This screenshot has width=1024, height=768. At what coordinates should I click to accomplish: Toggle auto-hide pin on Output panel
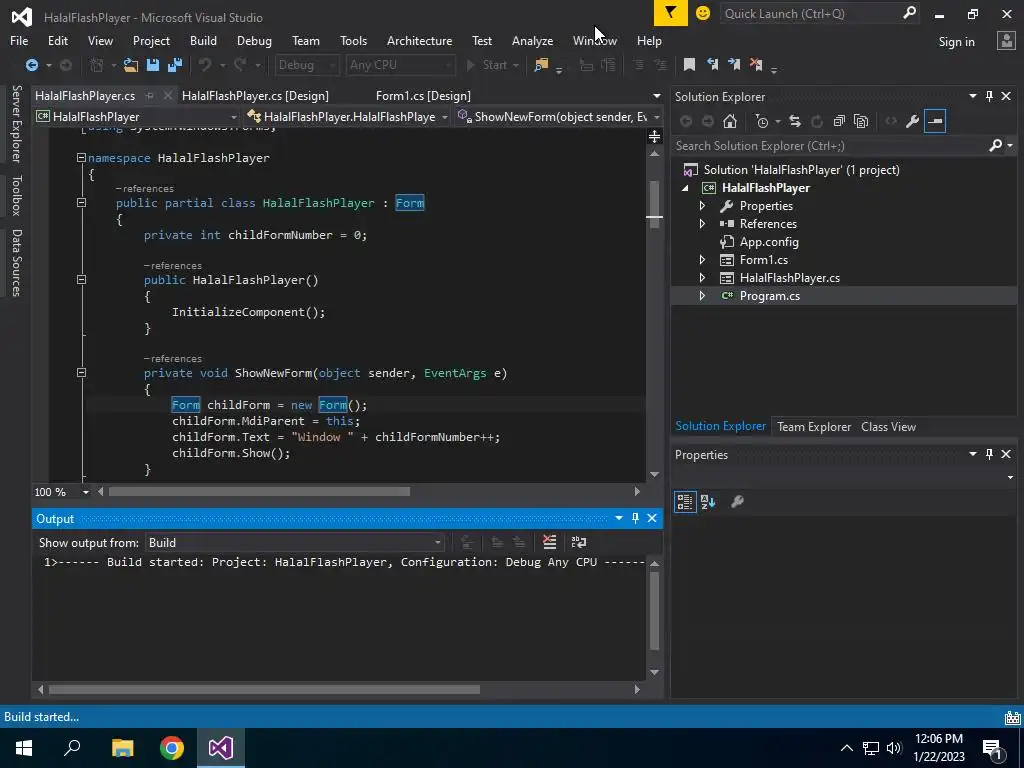coord(635,518)
